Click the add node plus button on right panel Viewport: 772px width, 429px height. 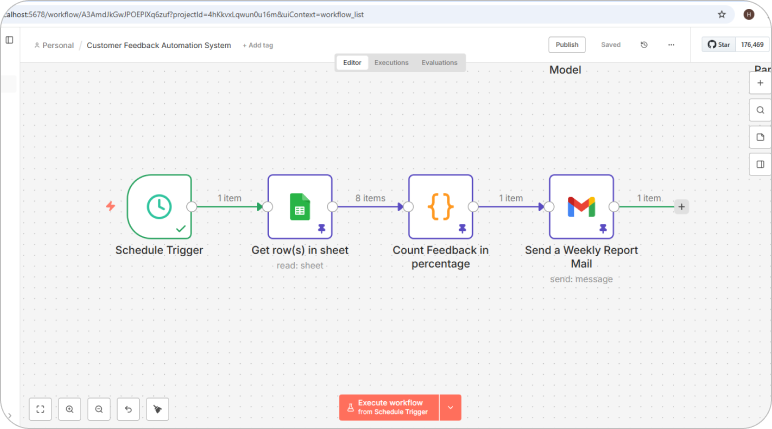(760, 83)
